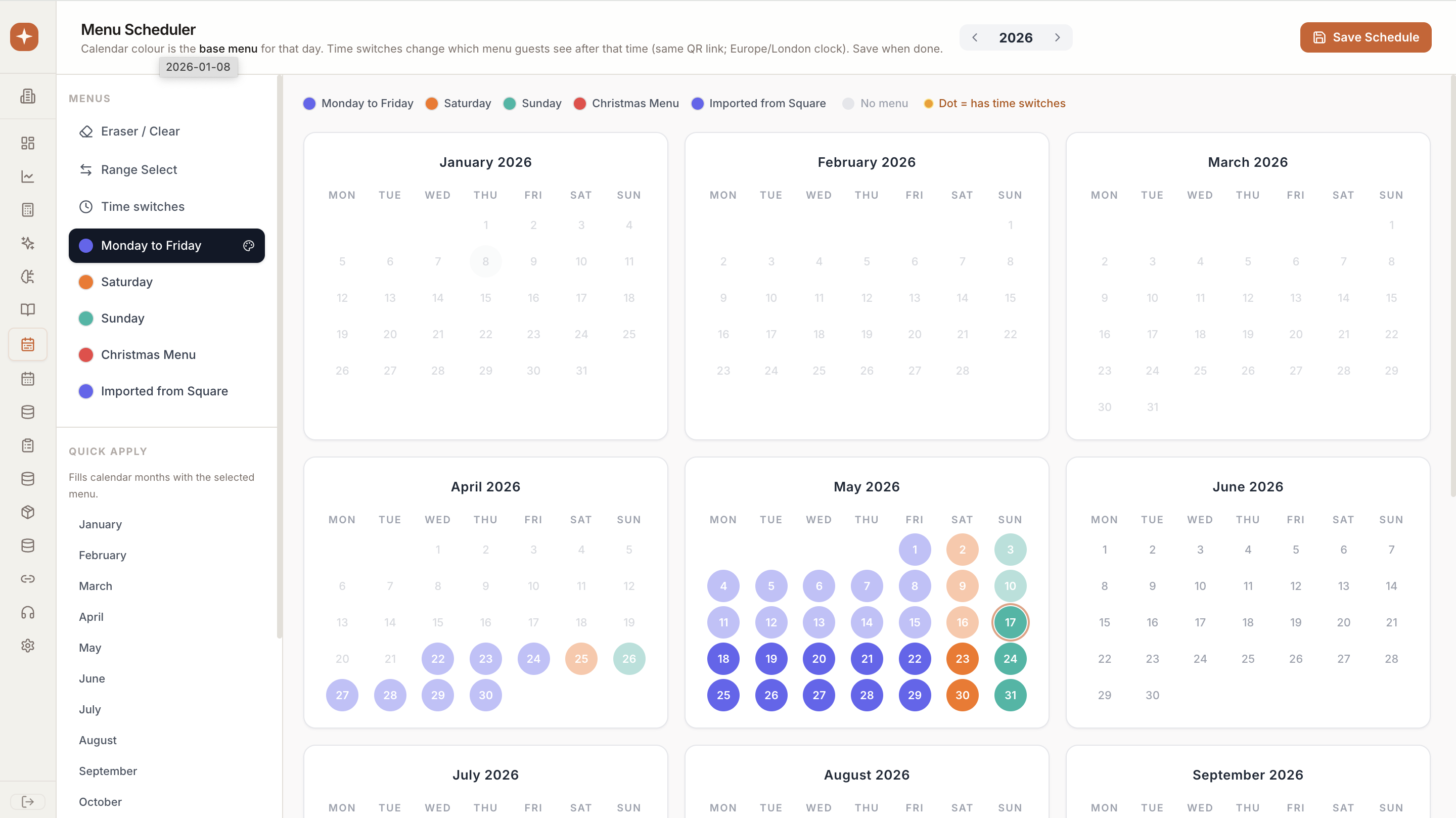This screenshot has height=818, width=1456.
Task: Open the gray calendar grid icon
Action: tap(28, 379)
